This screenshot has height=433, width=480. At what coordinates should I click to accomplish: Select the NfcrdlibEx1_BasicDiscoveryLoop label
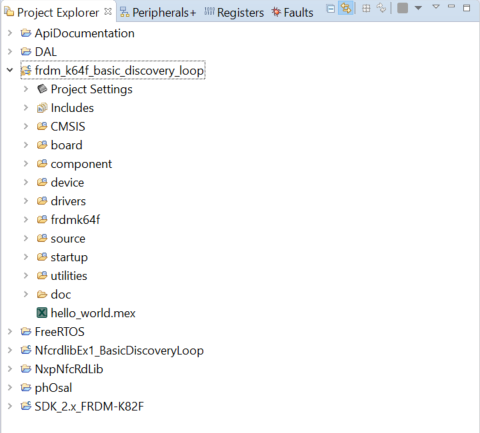coord(119,350)
